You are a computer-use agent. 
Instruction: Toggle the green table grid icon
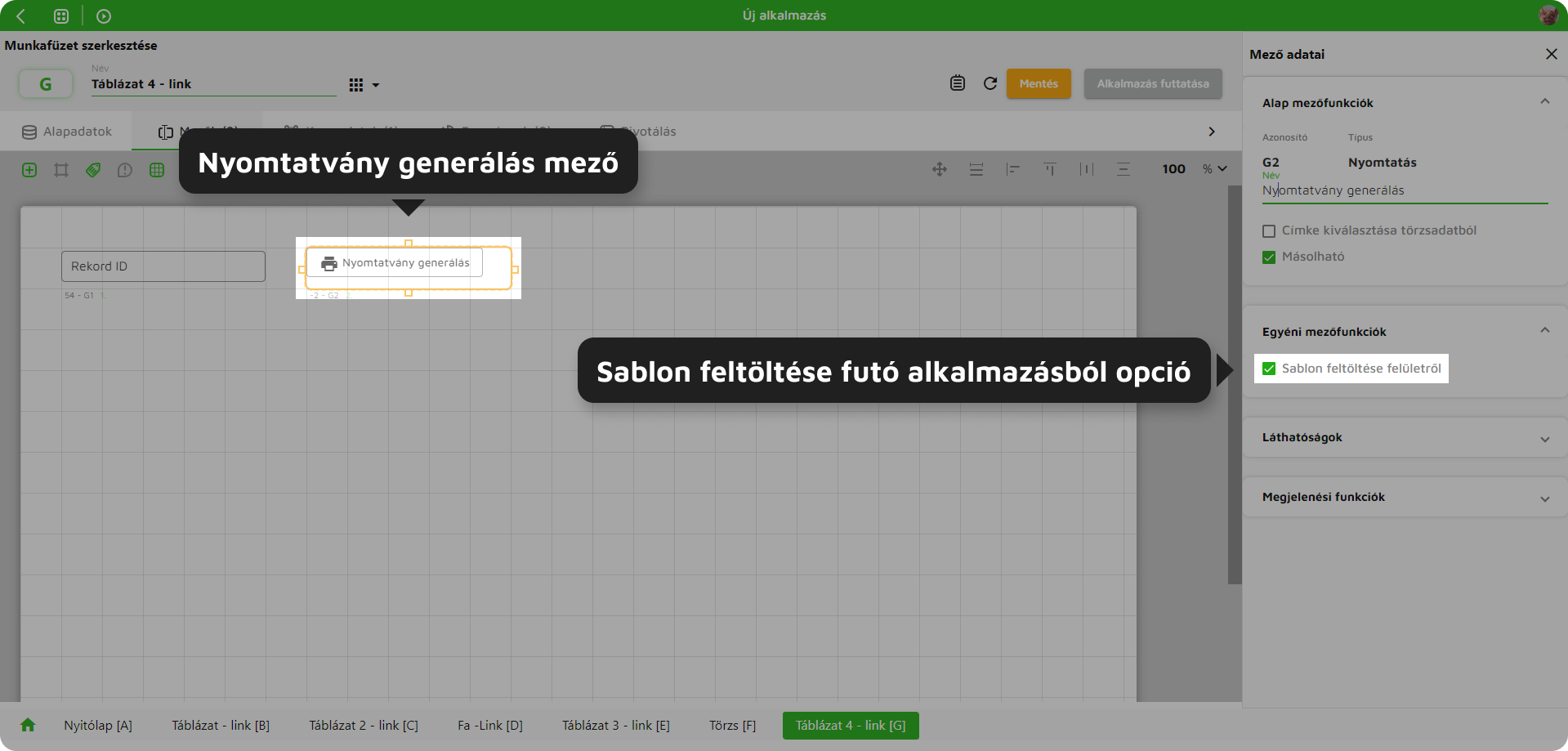click(157, 170)
